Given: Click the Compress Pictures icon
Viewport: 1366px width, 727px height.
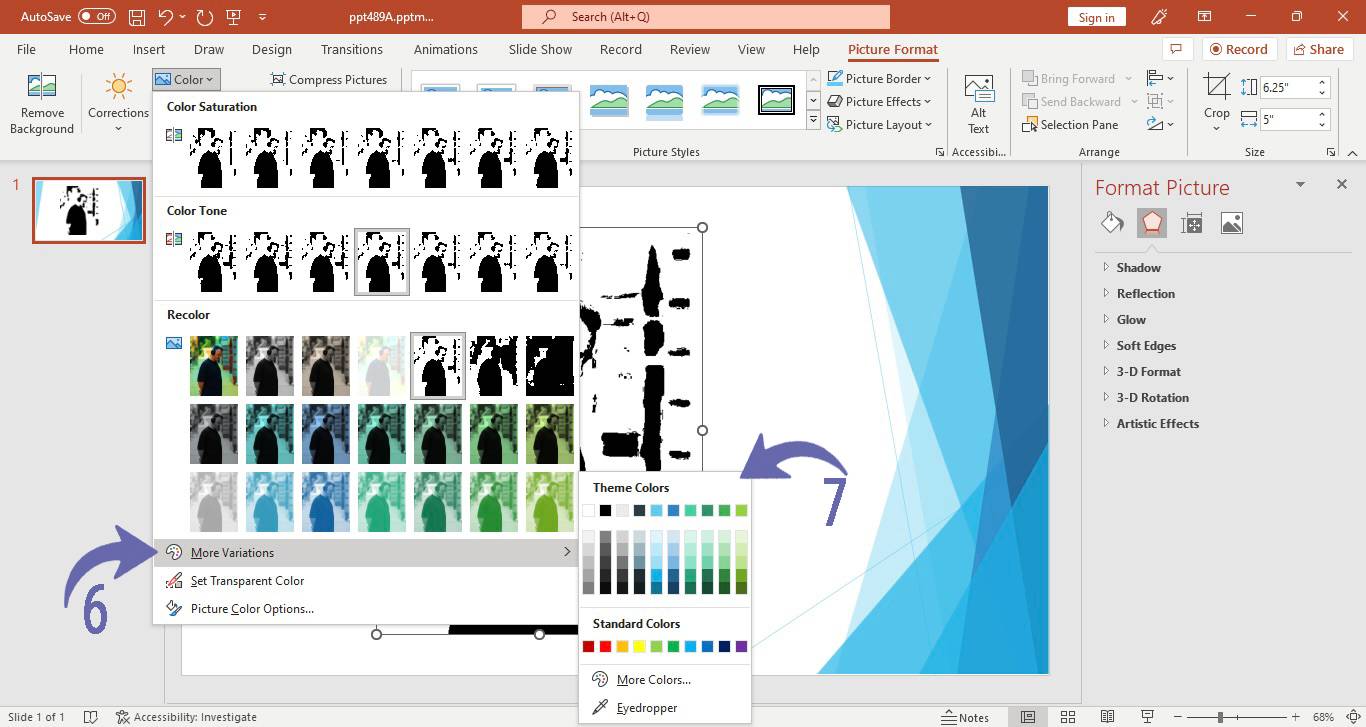Looking at the screenshot, I should tap(278, 79).
